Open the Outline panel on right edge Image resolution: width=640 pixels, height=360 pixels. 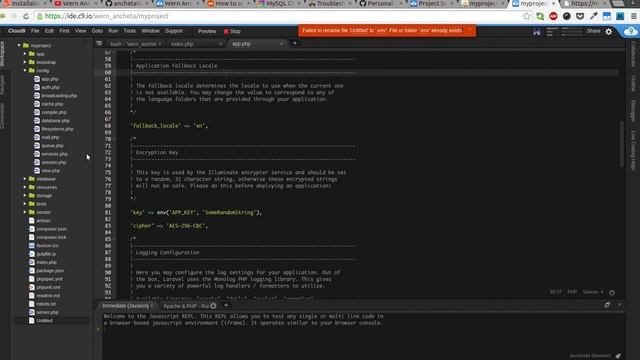[633, 83]
